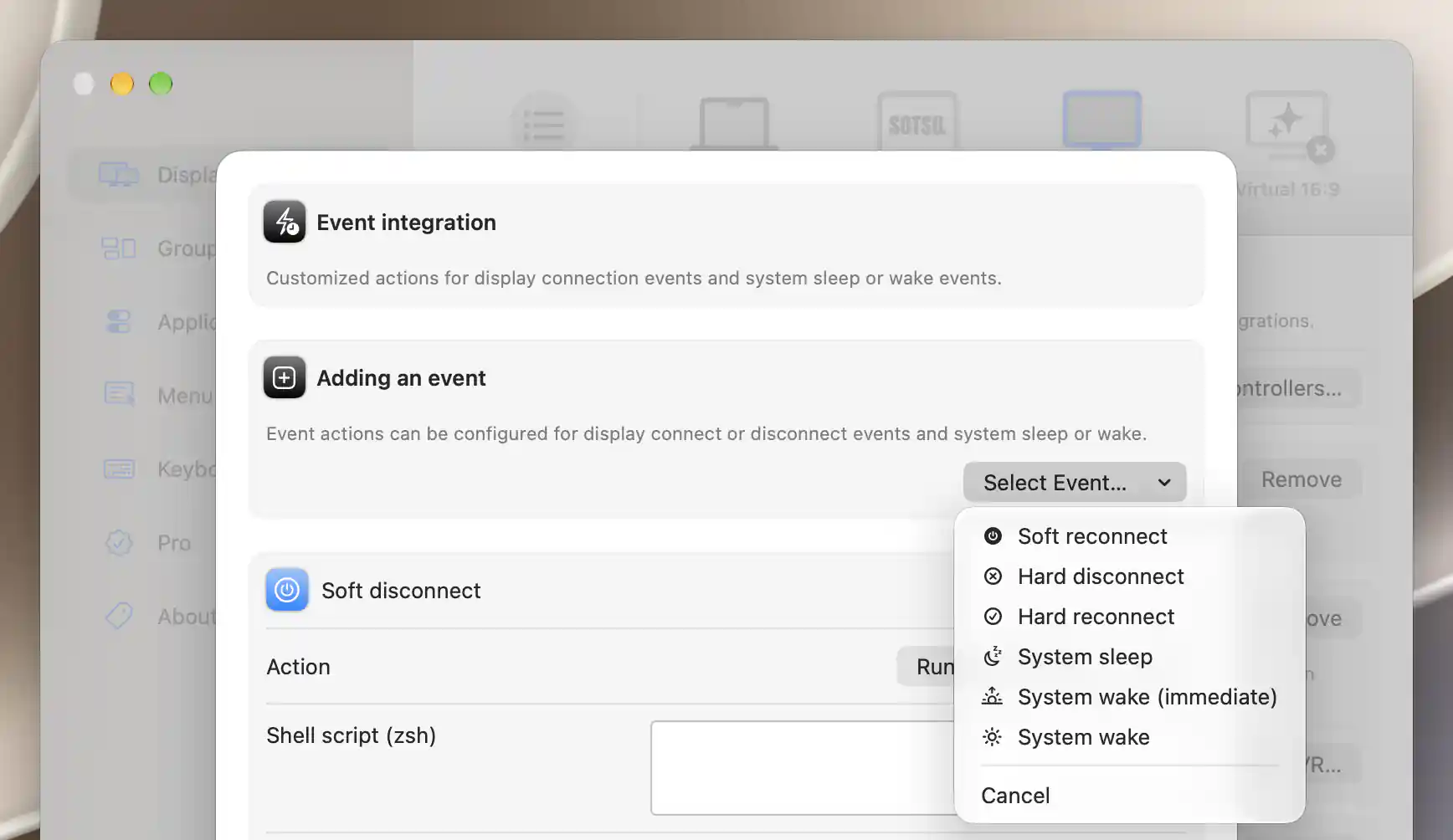Click the Event integration lightning icon
The width and height of the screenshot is (1453, 840).
(285, 222)
